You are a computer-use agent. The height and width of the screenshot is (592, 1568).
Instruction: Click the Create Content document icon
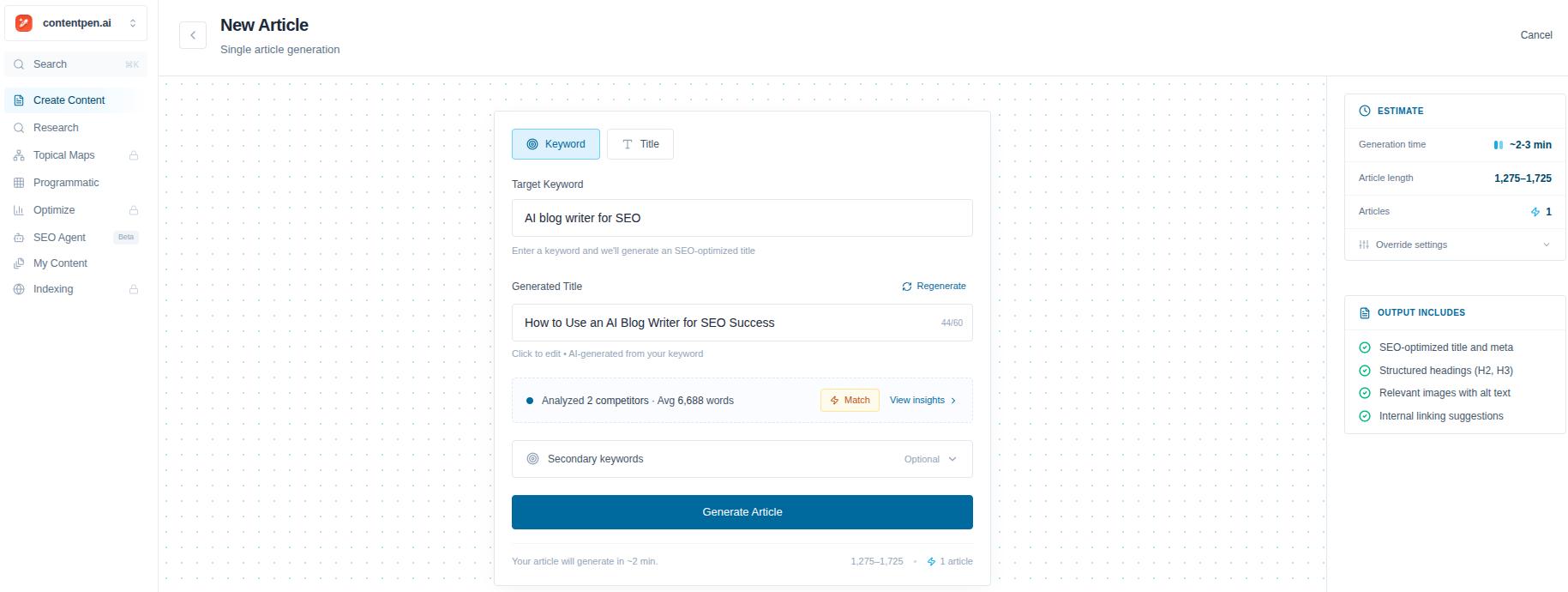click(x=19, y=100)
